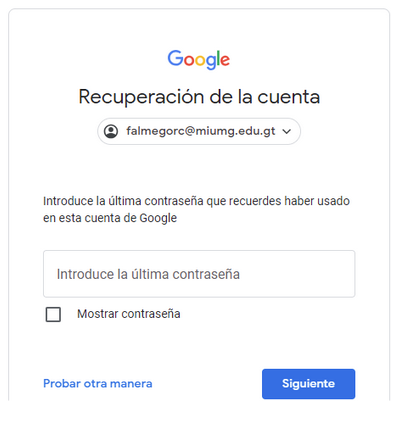The height and width of the screenshot is (421, 404).
Task: Click the red letter e of the logo
Action: click(x=225, y=60)
